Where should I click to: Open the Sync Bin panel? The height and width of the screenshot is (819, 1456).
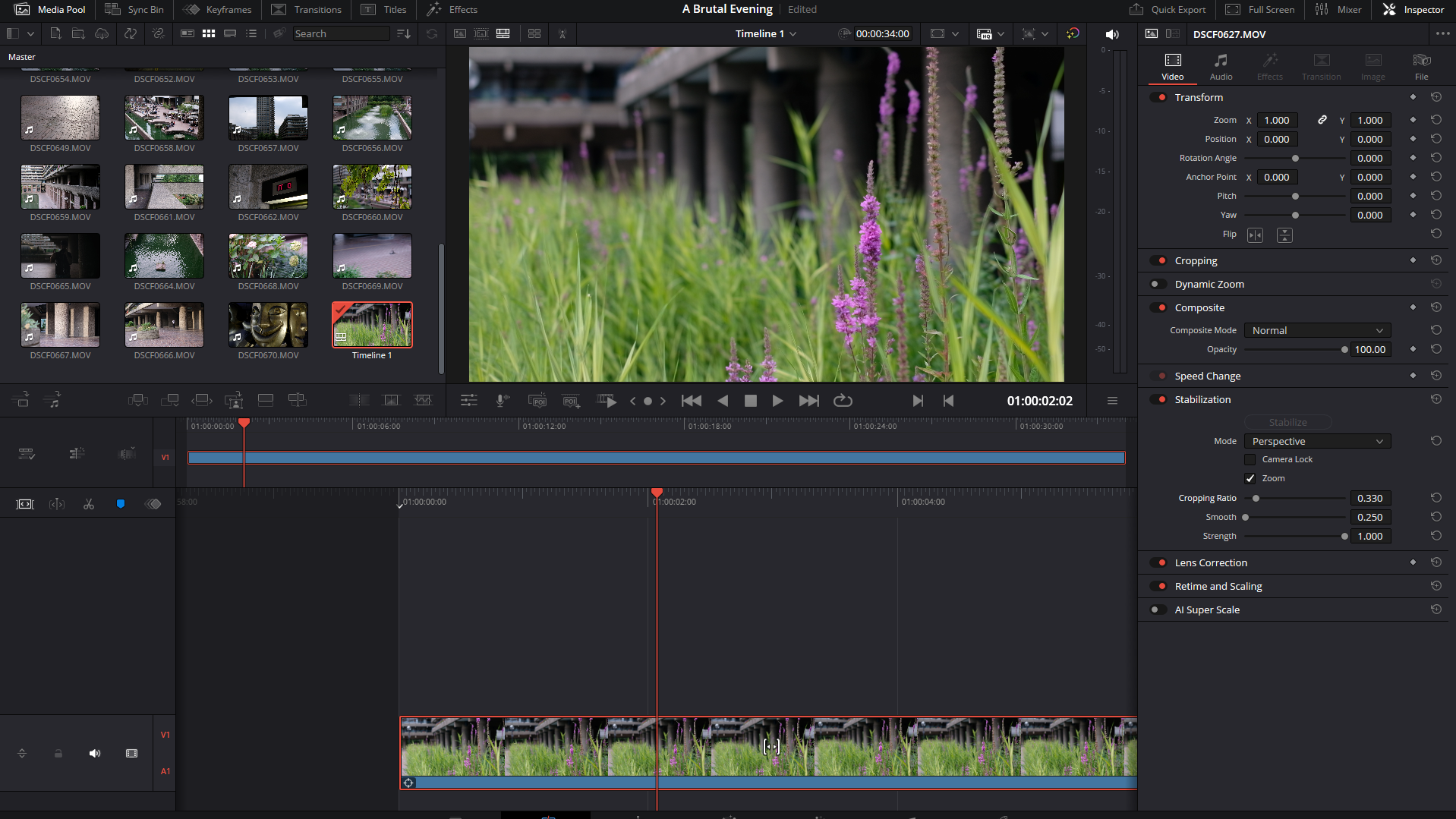134,10
